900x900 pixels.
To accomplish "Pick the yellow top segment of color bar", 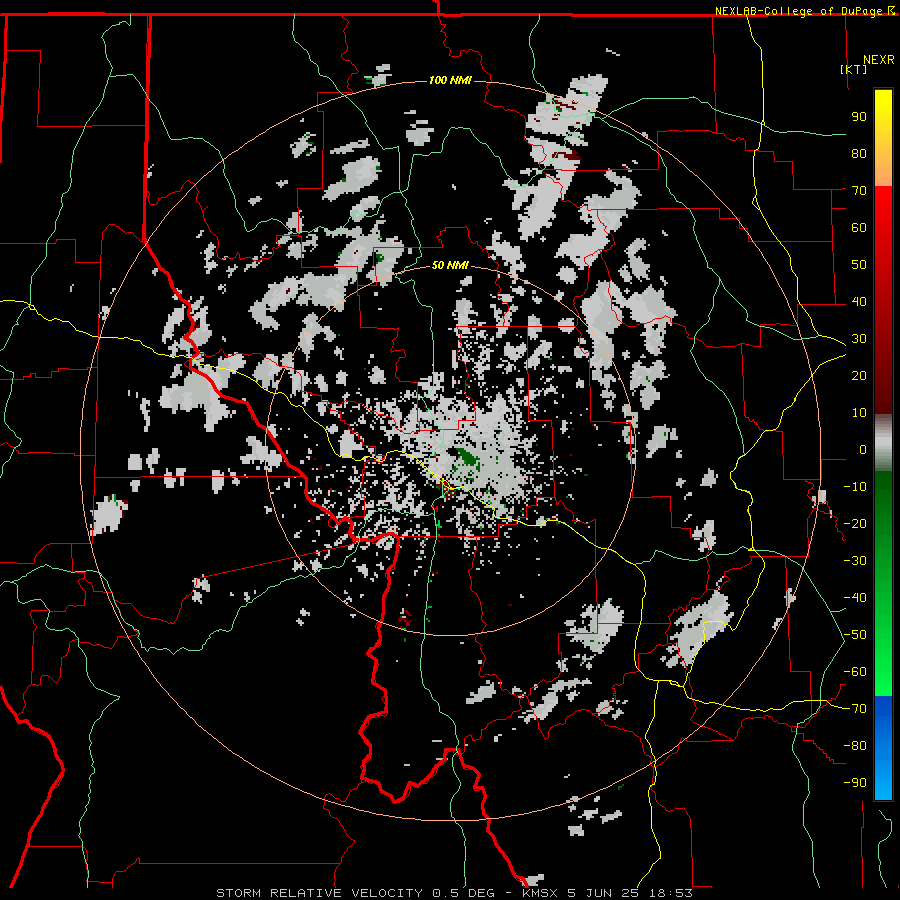I will [883, 138].
